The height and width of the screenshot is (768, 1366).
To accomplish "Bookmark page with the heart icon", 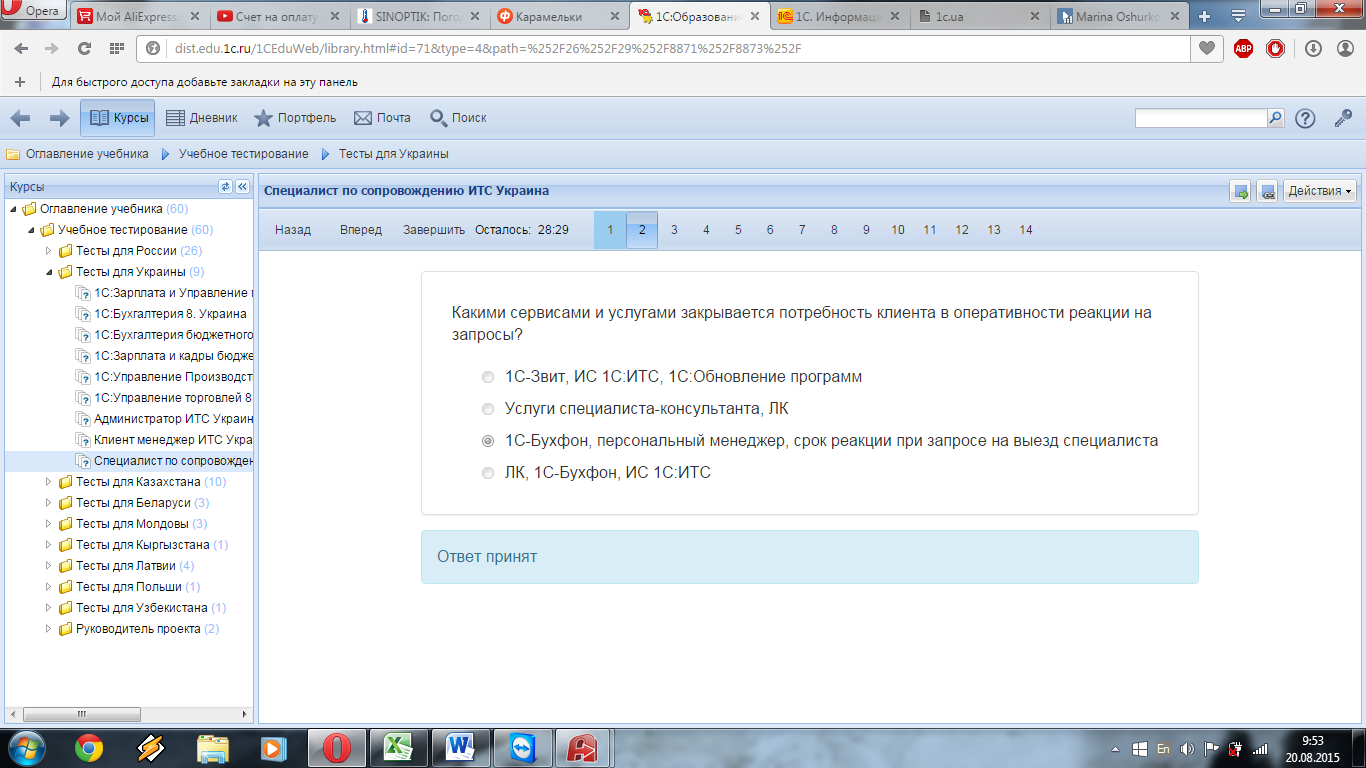I will pyautogui.click(x=1208, y=48).
